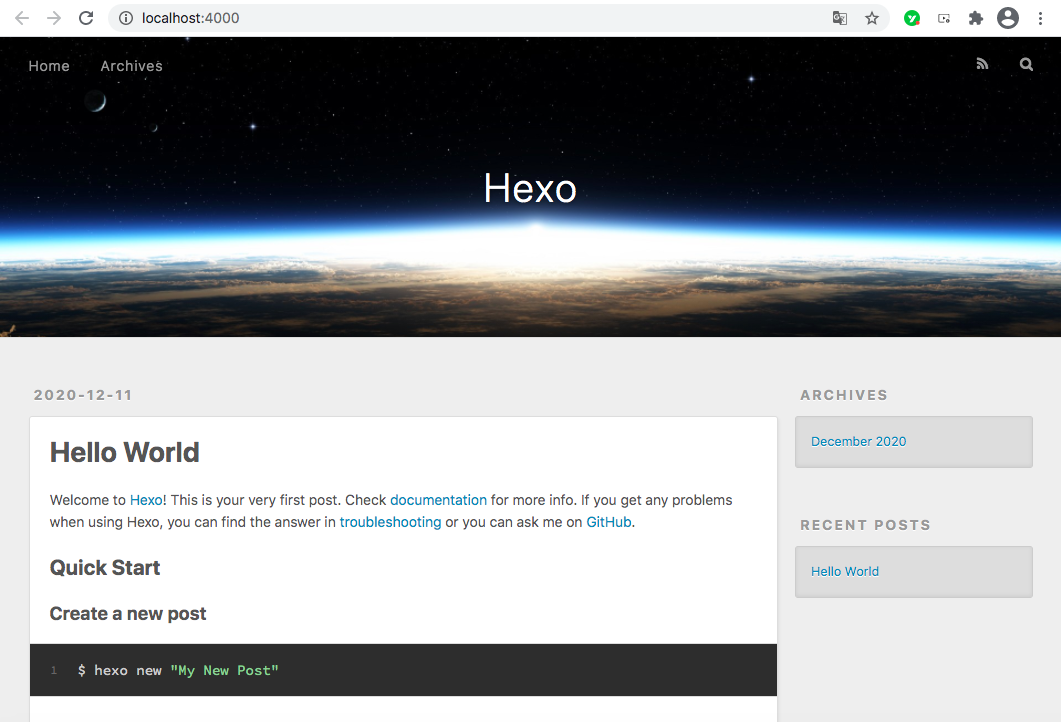Open the Chrome profile avatar
Image resolution: width=1061 pixels, height=722 pixels.
pyautogui.click(x=1008, y=18)
